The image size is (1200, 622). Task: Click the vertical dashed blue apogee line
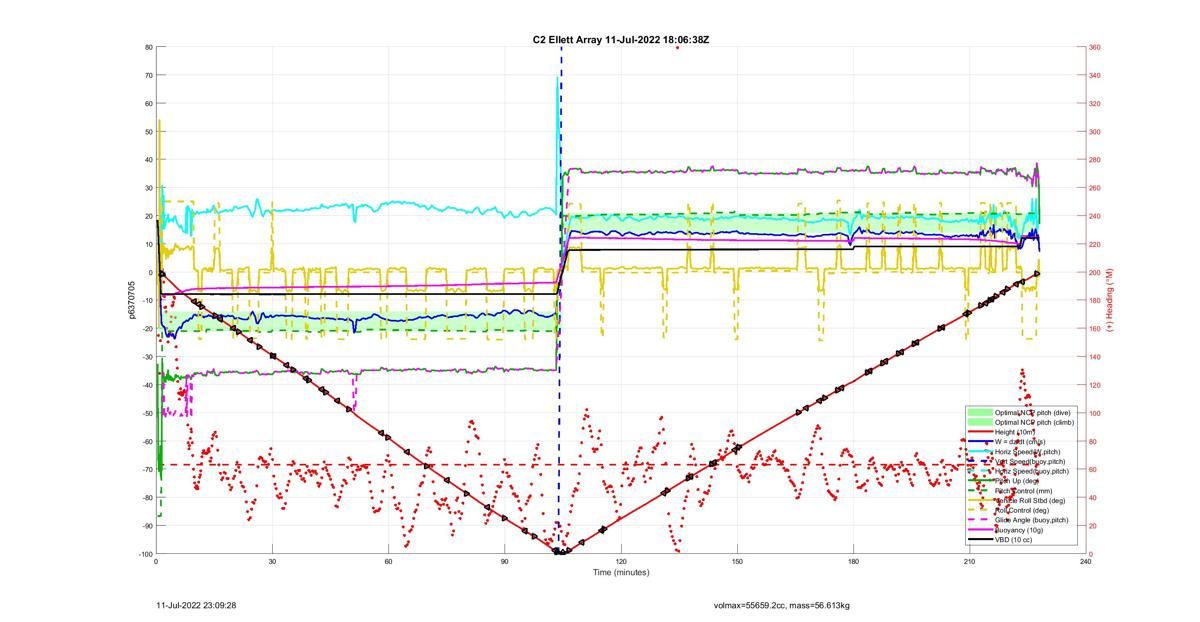[560, 300]
